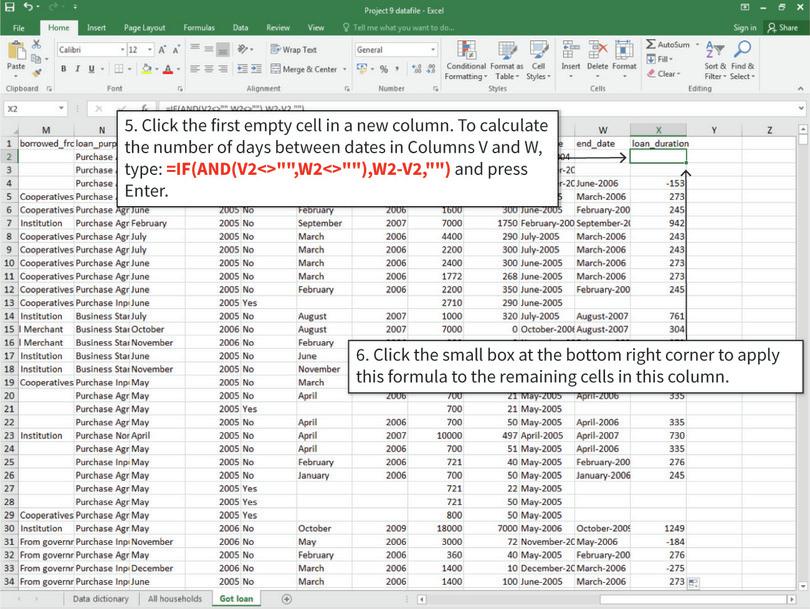Toggle bold formatting
Viewport: 810px width, 609px height.
[x=65, y=66]
